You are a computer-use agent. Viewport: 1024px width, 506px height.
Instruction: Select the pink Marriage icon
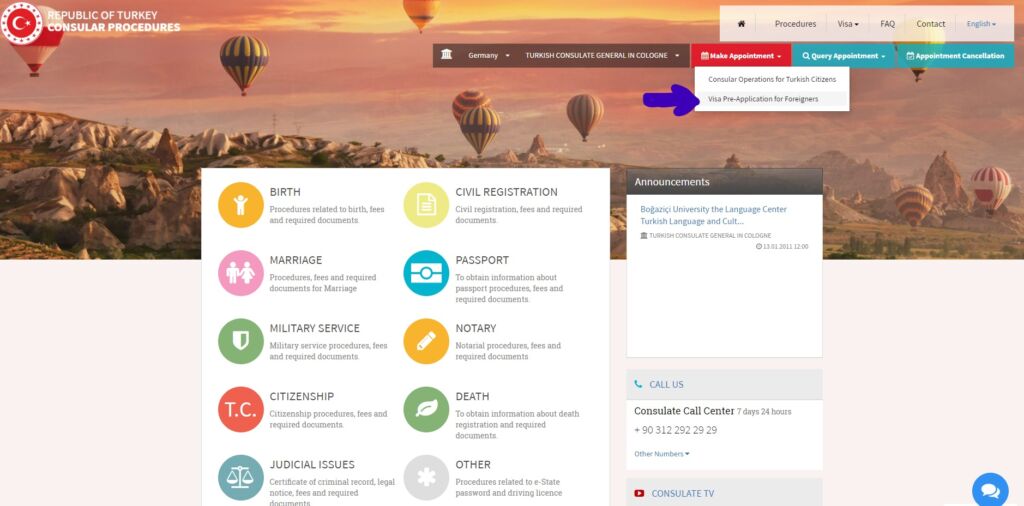tap(240, 273)
